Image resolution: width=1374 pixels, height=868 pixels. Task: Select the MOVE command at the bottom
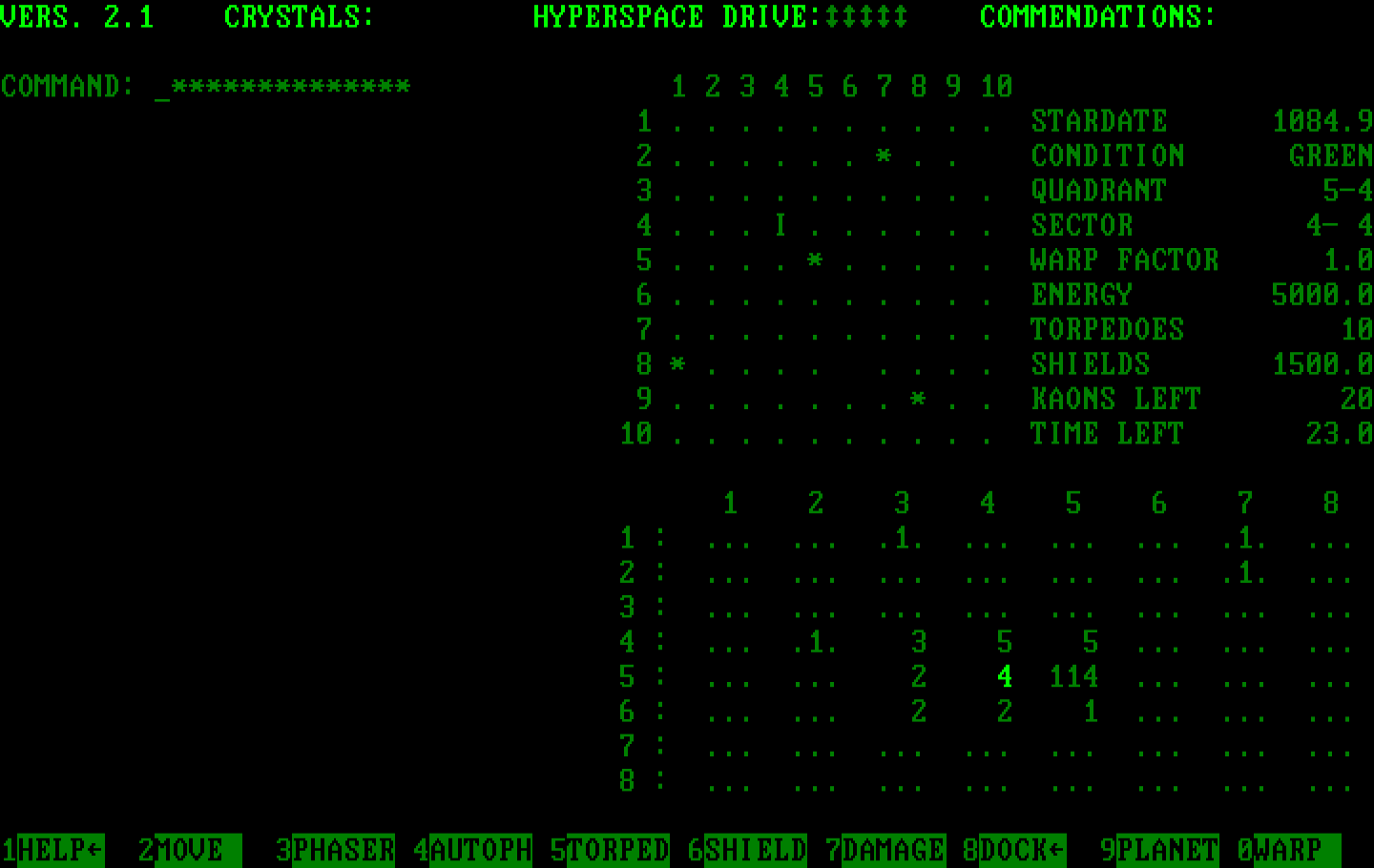pos(198,849)
